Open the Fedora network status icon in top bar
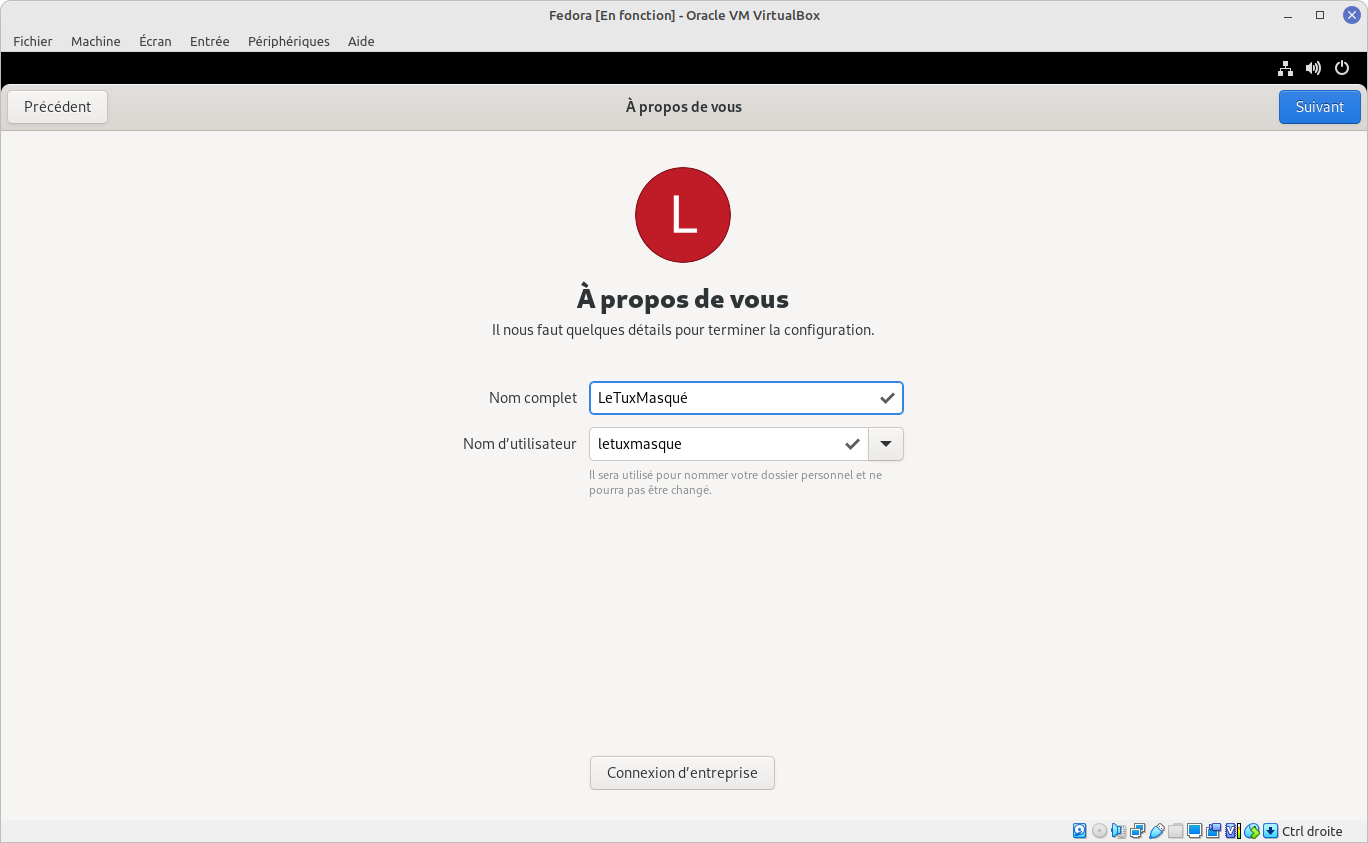 [x=1285, y=68]
